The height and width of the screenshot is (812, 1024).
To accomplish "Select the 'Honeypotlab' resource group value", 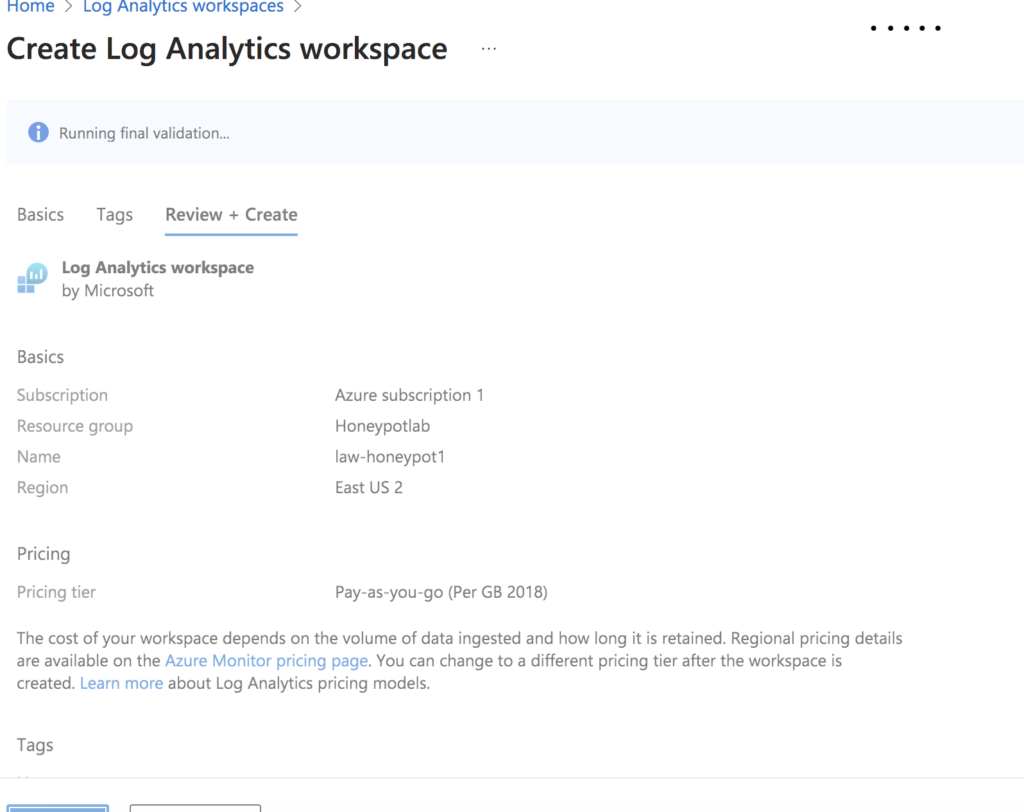I will 383,426.
